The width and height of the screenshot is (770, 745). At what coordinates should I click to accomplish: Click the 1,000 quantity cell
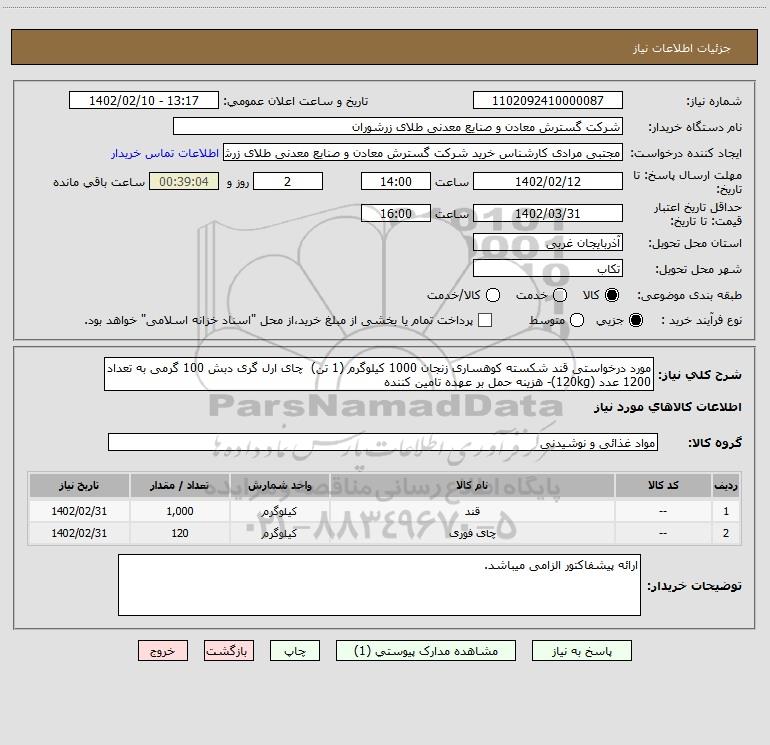(x=180, y=511)
